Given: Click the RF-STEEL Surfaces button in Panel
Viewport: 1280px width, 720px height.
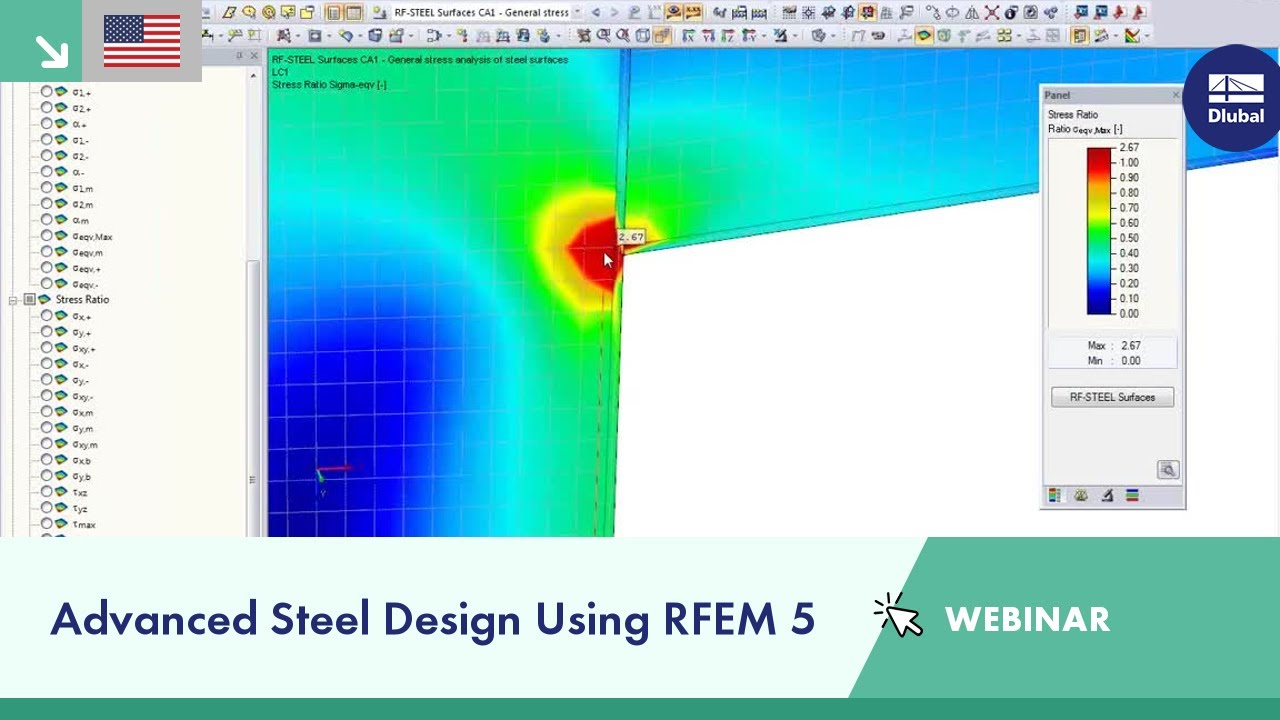Looking at the screenshot, I should (1112, 397).
